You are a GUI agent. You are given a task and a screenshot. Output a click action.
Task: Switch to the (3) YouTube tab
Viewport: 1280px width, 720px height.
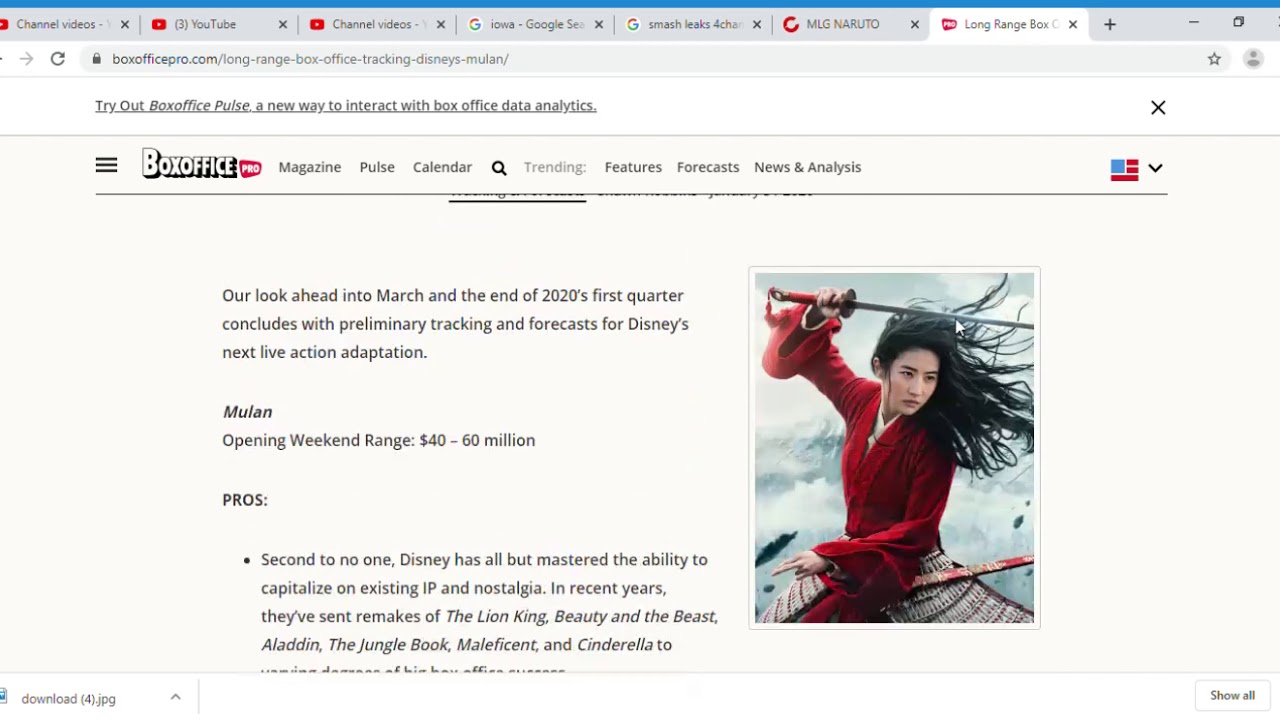click(219, 24)
